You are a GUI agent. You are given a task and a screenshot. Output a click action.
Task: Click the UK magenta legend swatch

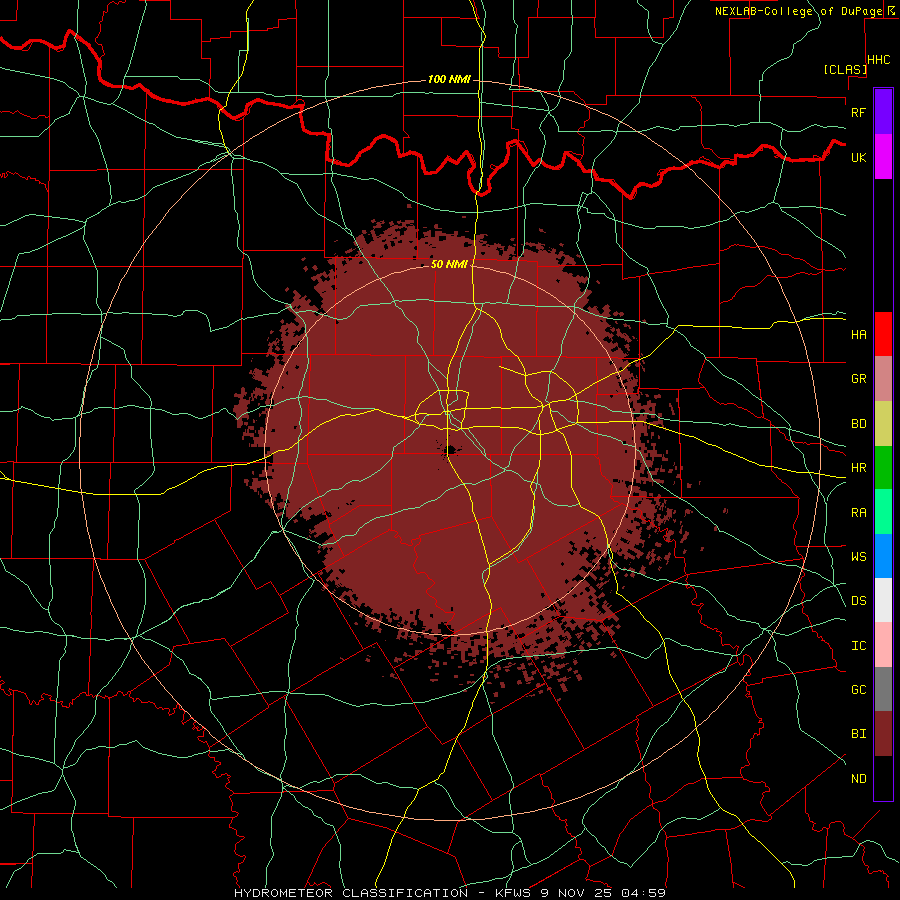[883, 157]
